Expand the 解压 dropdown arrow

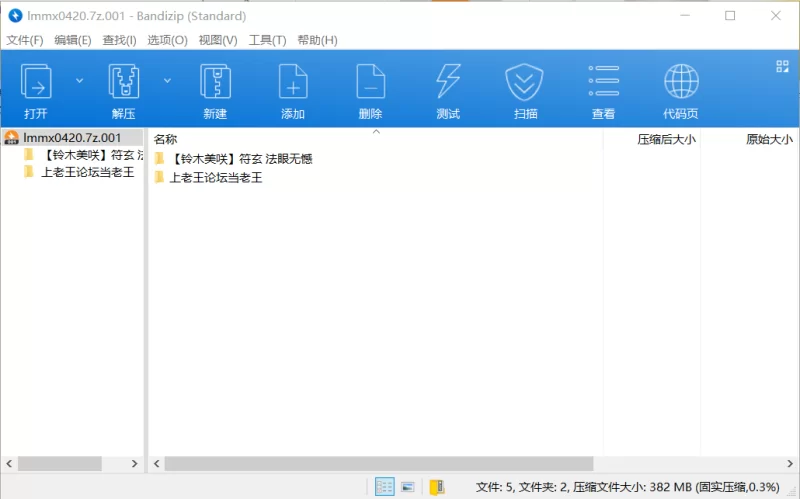(167, 81)
